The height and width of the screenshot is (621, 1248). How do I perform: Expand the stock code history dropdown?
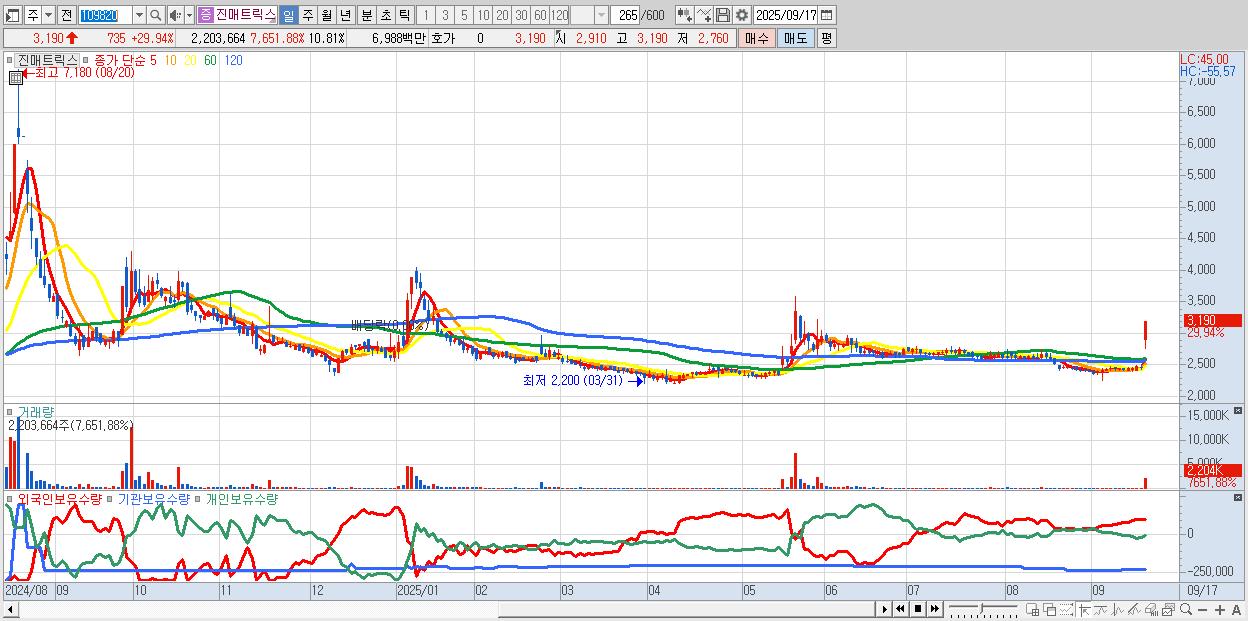point(139,15)
